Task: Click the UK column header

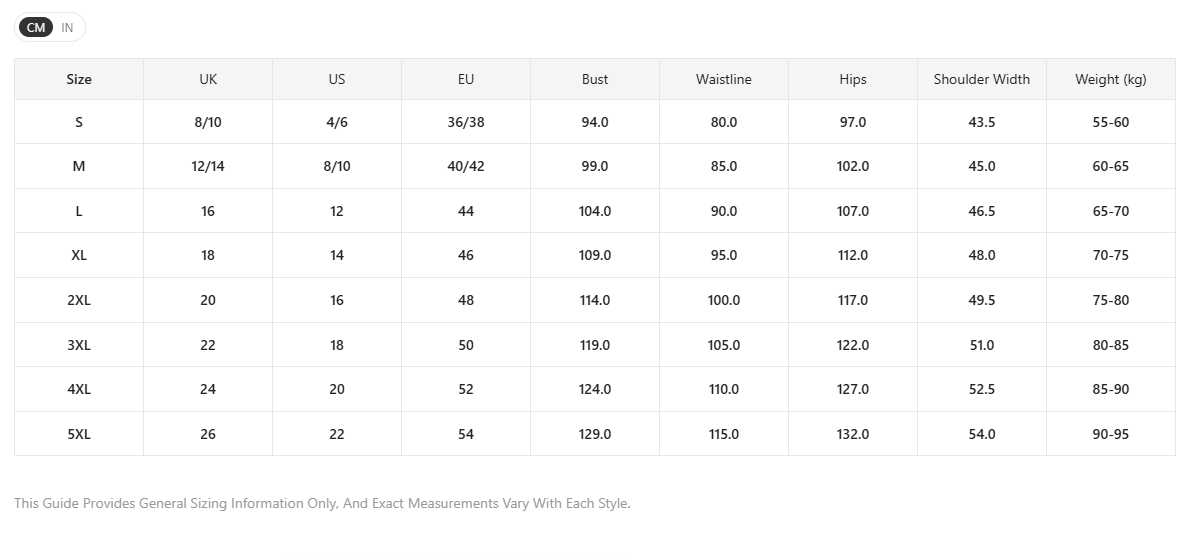Action: pyautogui.click(x=208, y=79)
